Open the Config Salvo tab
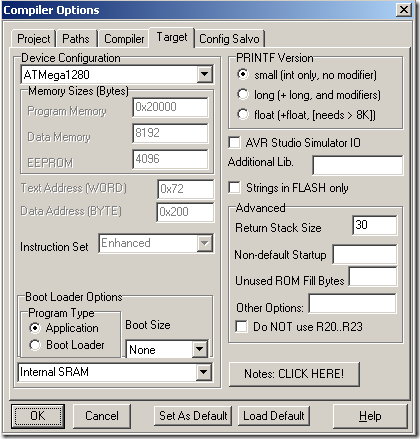The height and width of the screenshot is (439, 420). pos(229,39)
